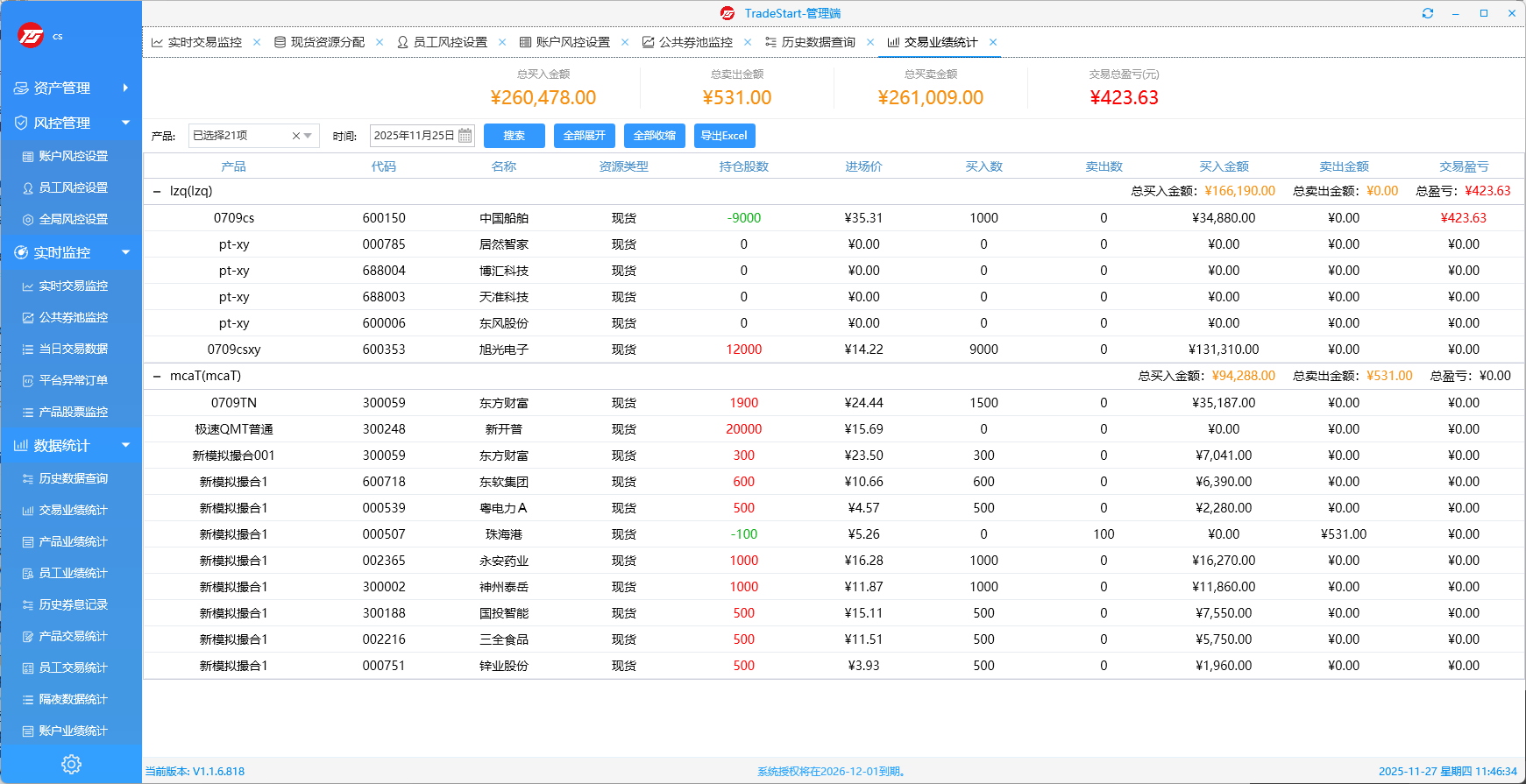Collapse the lzq(lzq) group row

(x=157, y=191)
